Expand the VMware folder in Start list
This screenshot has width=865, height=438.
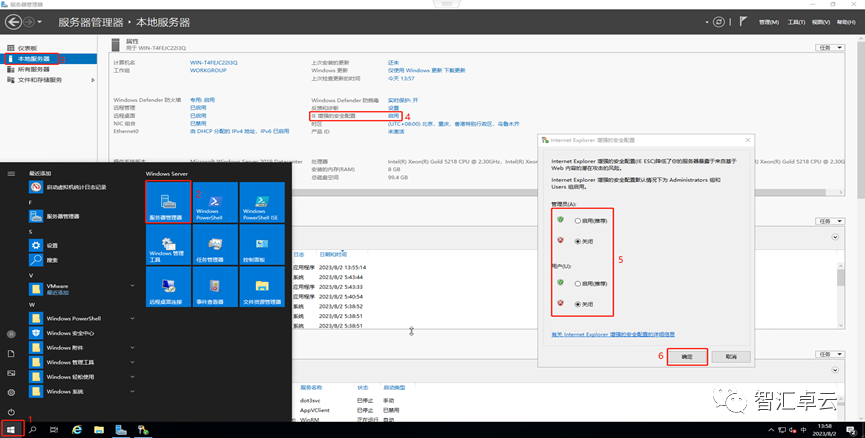tap(132, 286)
